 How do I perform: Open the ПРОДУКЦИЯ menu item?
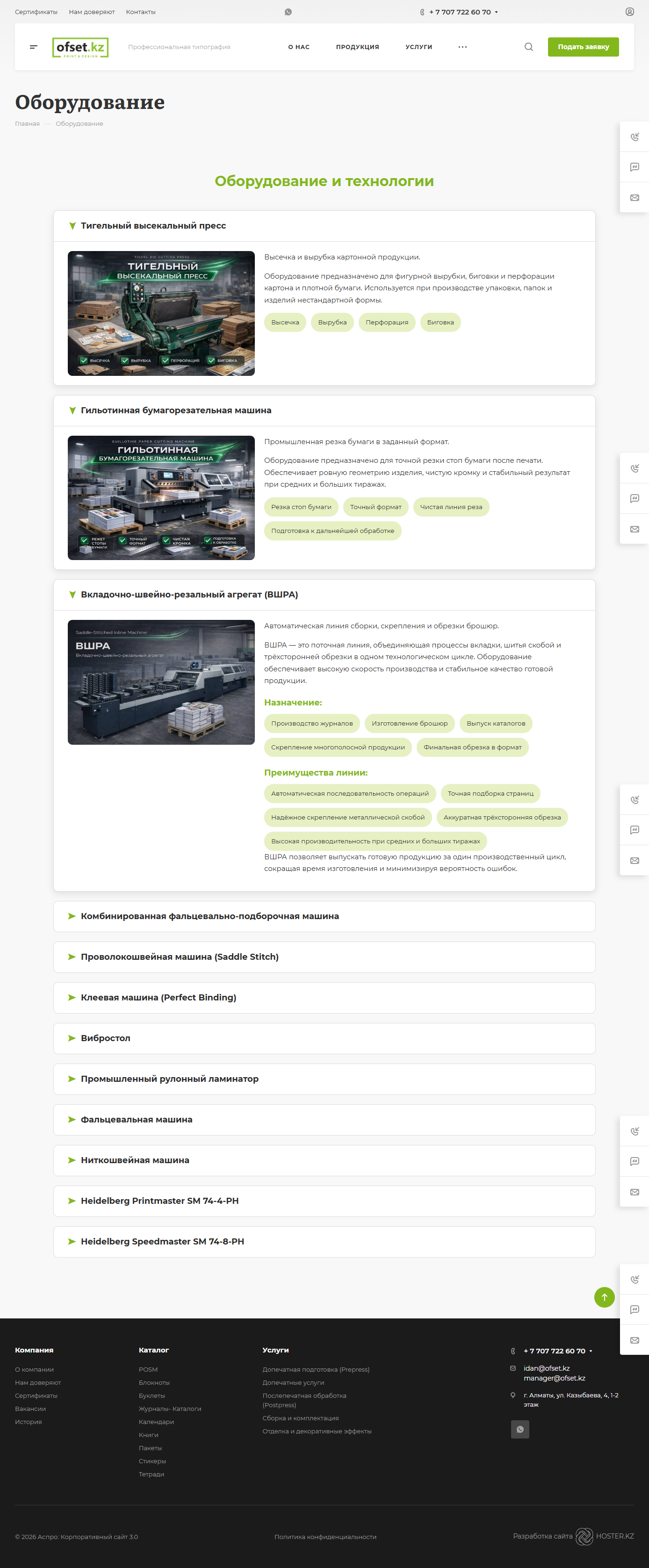(x=357, y=47)
